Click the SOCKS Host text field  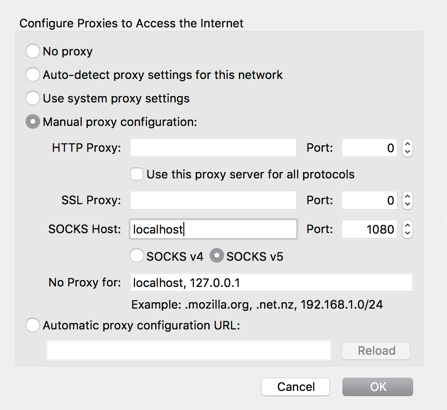tap(213, 229)
